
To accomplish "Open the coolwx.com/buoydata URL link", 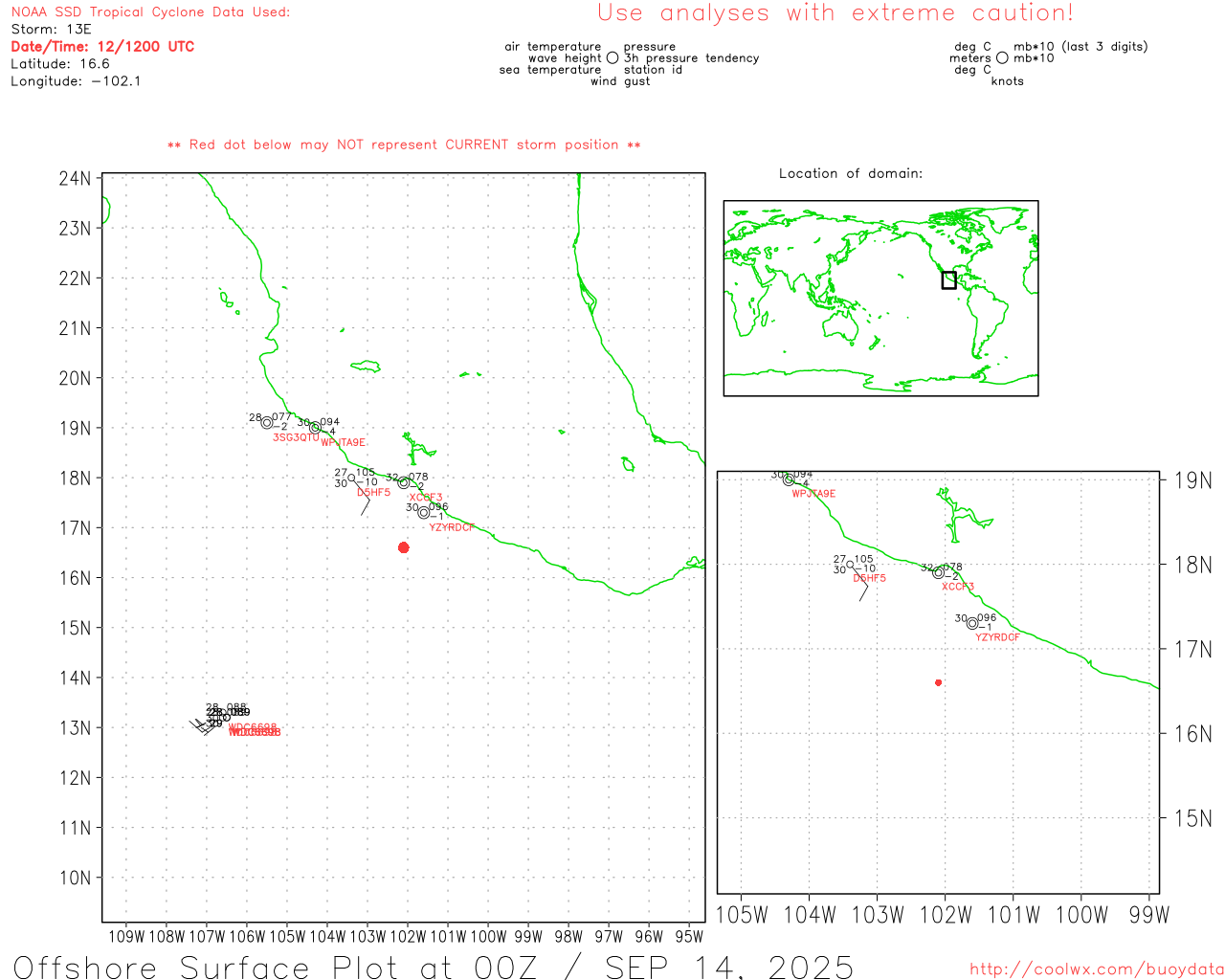I will [x=1097, y=969].
